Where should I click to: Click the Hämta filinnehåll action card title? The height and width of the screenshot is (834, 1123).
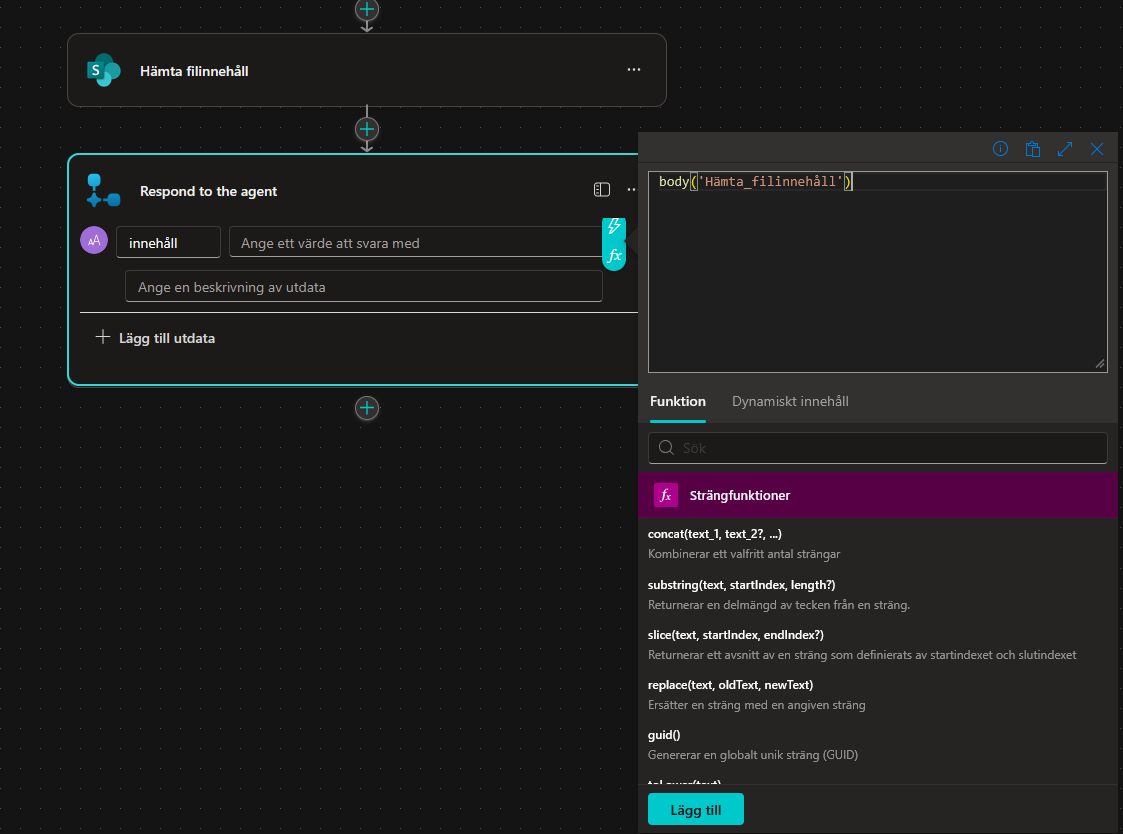(194, 71)
